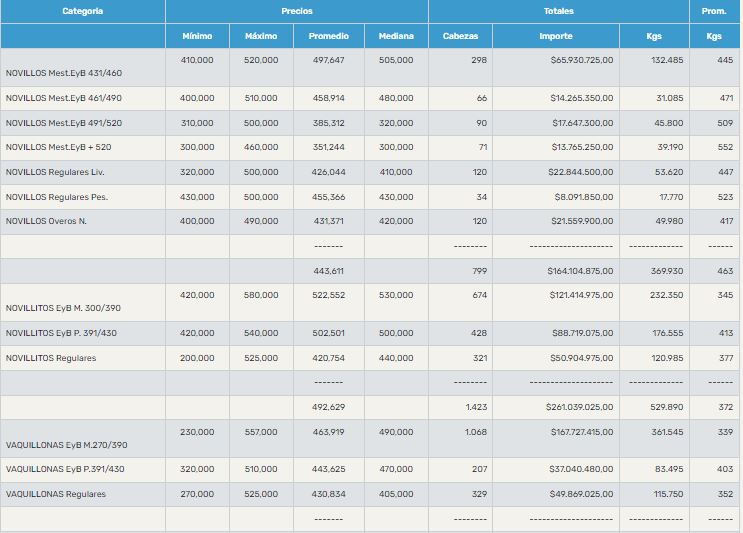
Task: Select the Mediana column header
Action: coord(396,36)
